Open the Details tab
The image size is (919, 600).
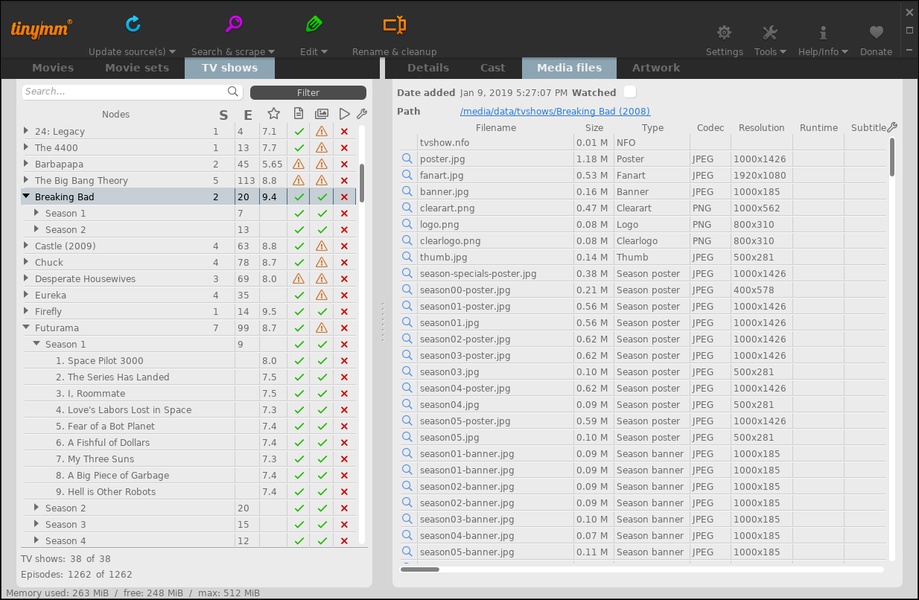428,68
